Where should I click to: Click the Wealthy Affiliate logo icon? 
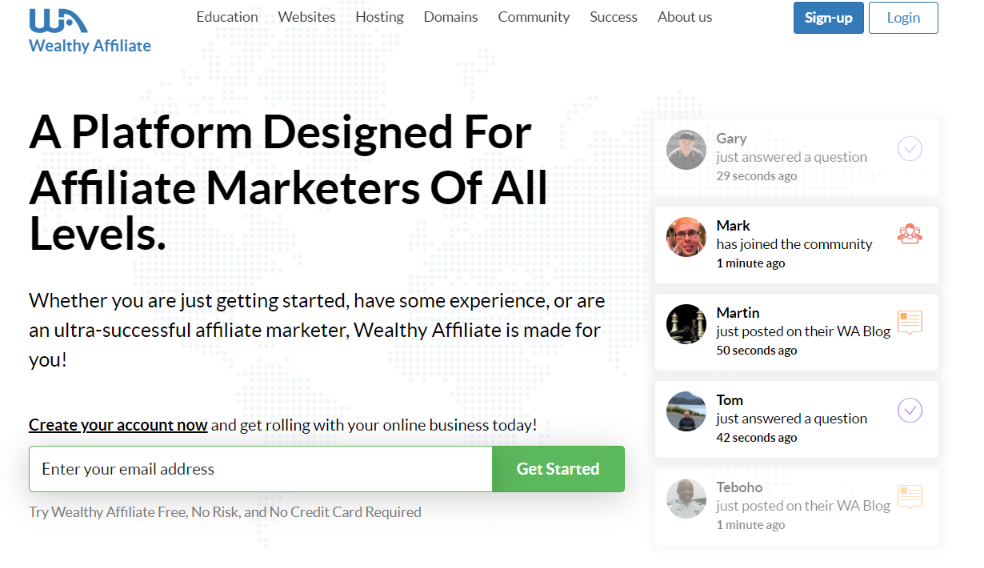tap(58, 21)
